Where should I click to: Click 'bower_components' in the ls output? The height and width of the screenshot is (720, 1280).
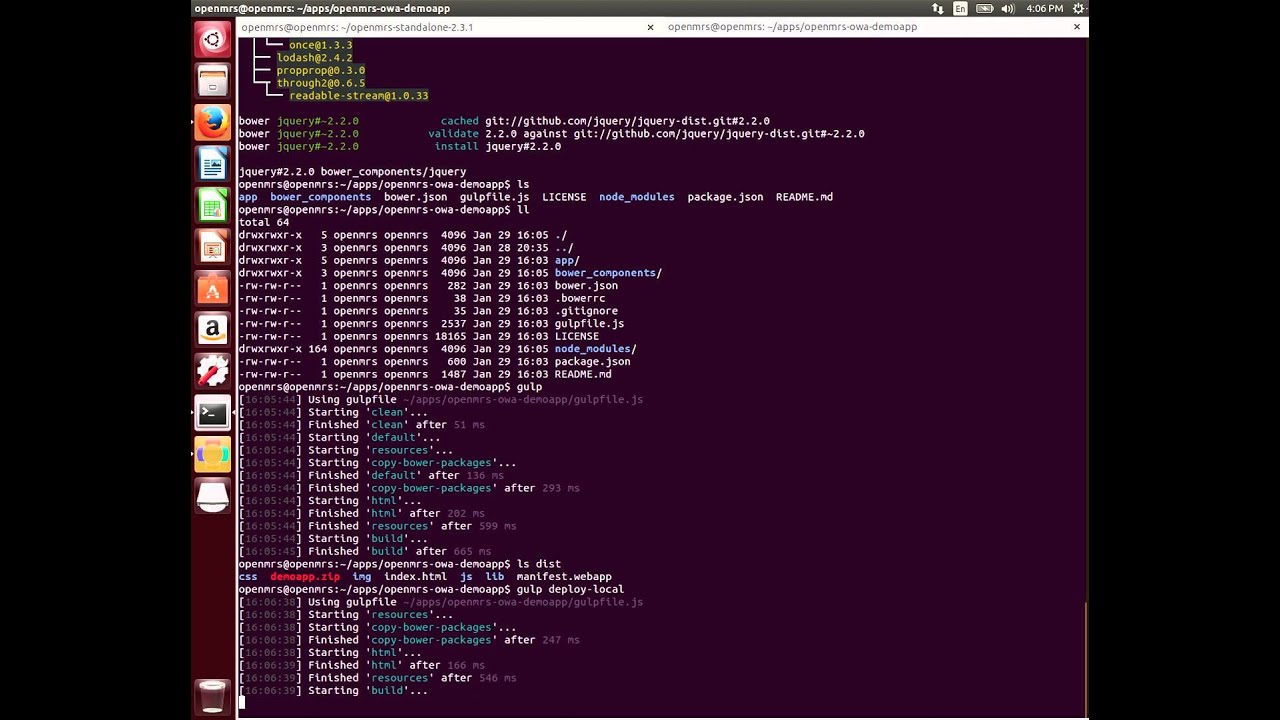320,197
